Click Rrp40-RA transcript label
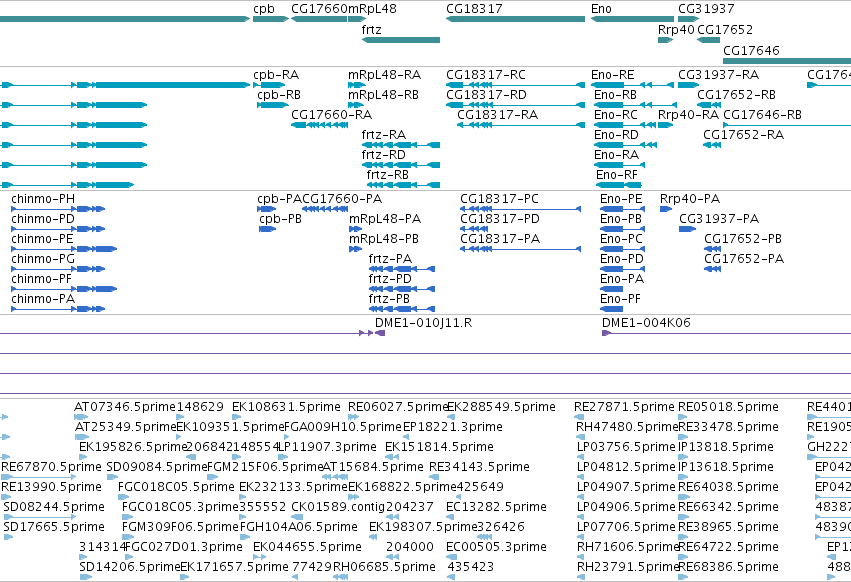 coord(688,115)
